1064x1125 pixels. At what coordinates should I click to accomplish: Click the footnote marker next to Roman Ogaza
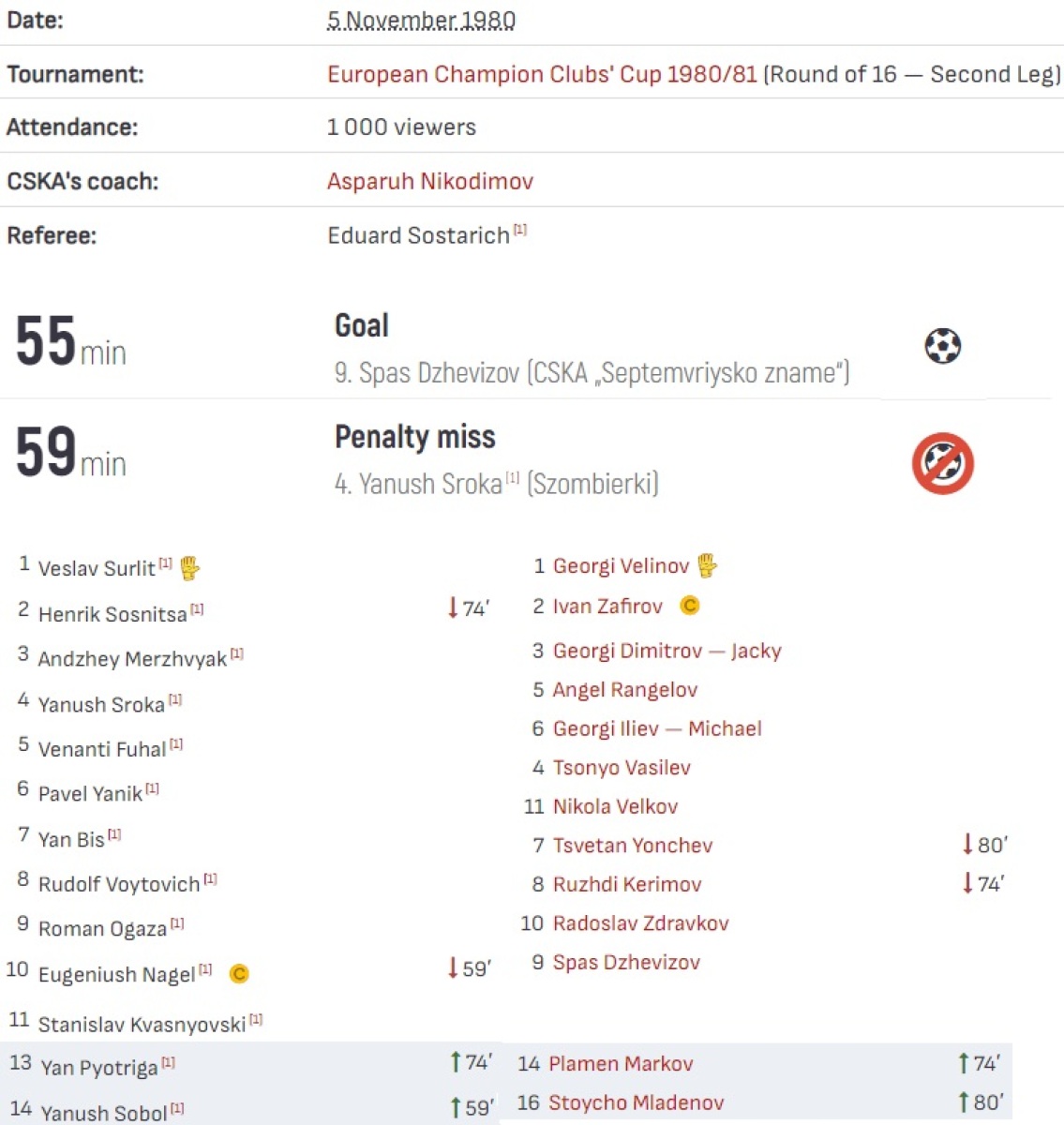(x=177, y=923)
